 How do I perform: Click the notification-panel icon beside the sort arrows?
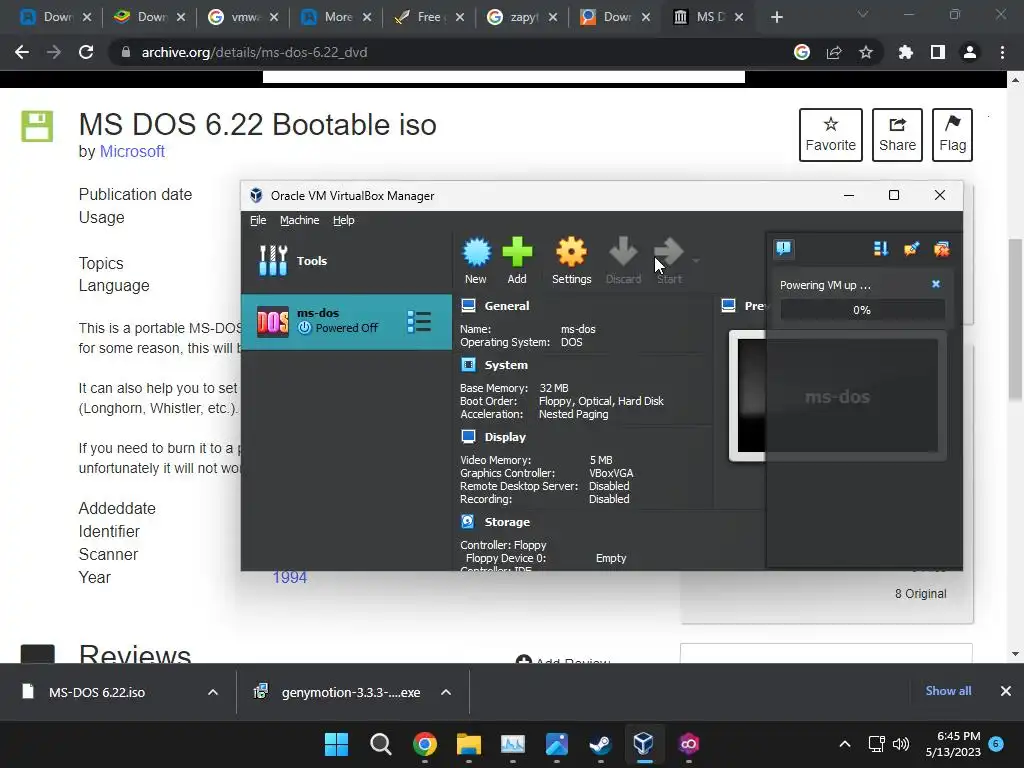(x=911, y=248)
